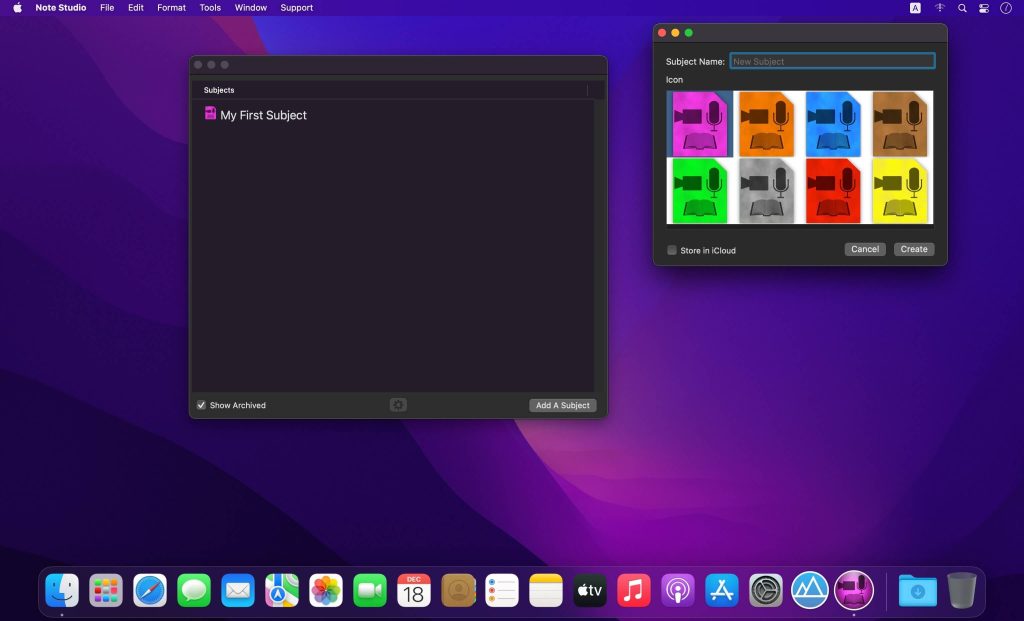The image size is (1024, 621).
Task: Open the Support menu
Action: point(296,8)
